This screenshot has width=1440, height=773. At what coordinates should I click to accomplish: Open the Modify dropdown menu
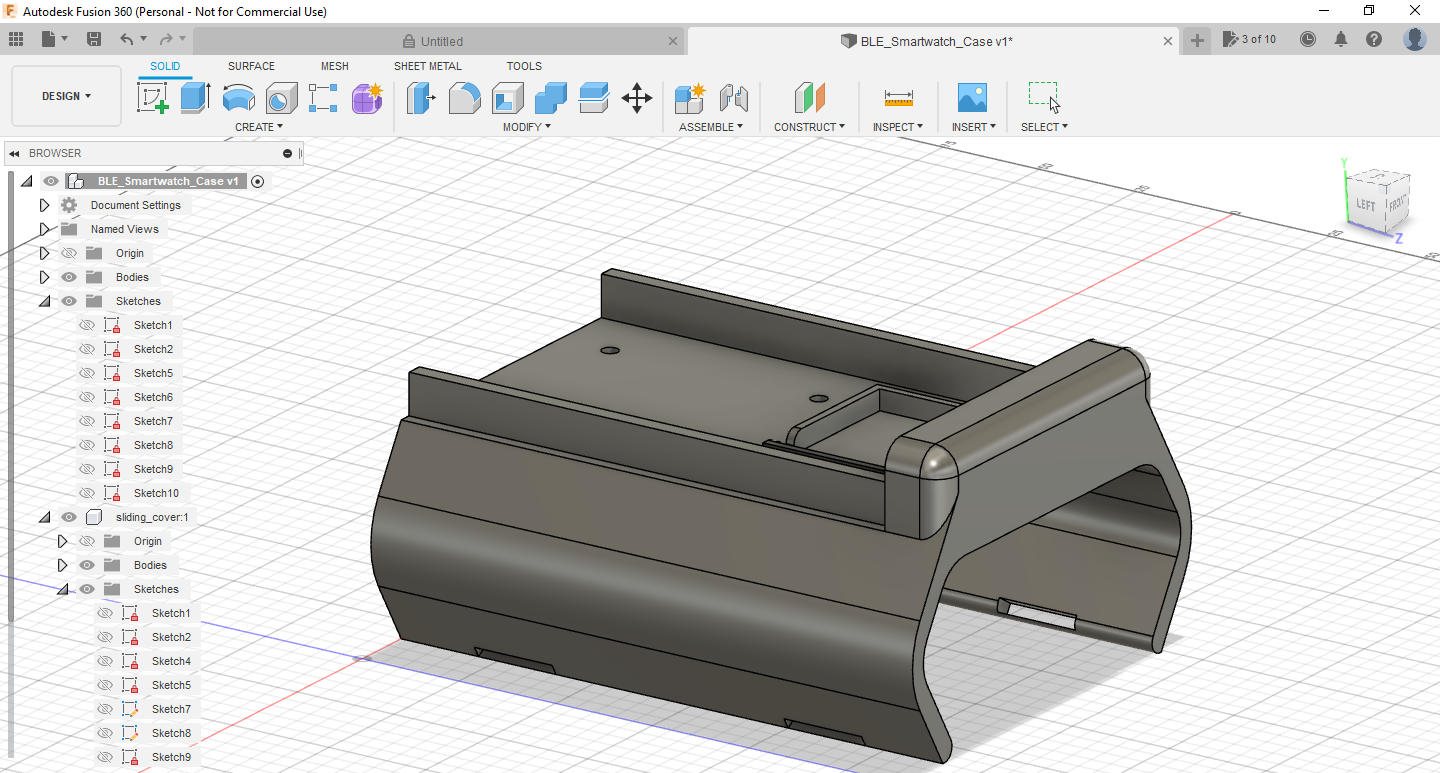(526, 126)
